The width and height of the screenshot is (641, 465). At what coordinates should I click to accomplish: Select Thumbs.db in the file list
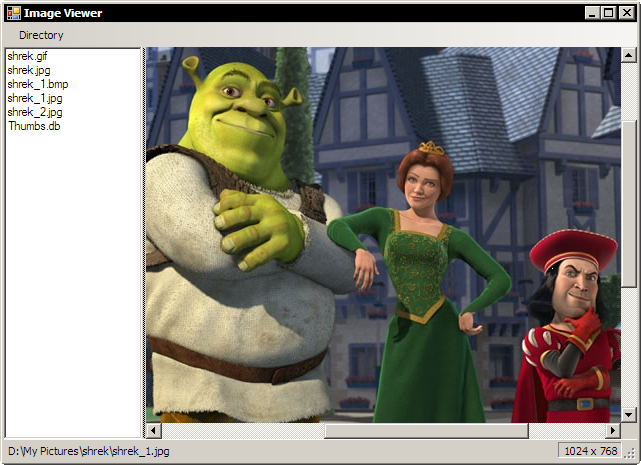34,126
